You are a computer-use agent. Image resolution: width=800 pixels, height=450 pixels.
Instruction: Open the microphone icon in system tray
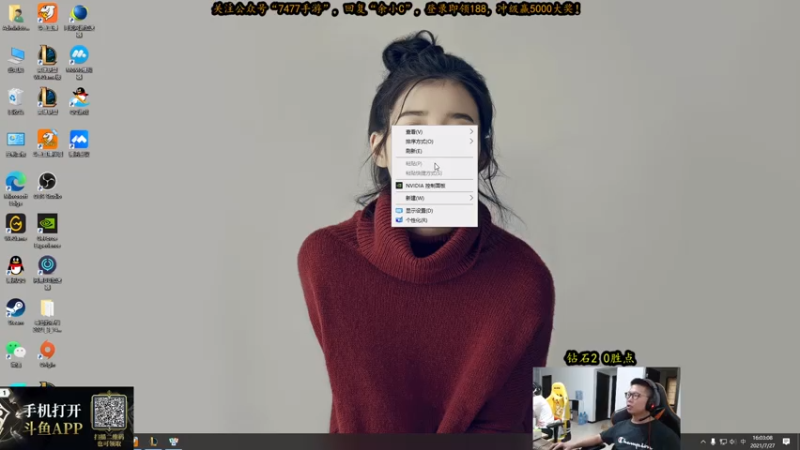pos(713,442)
